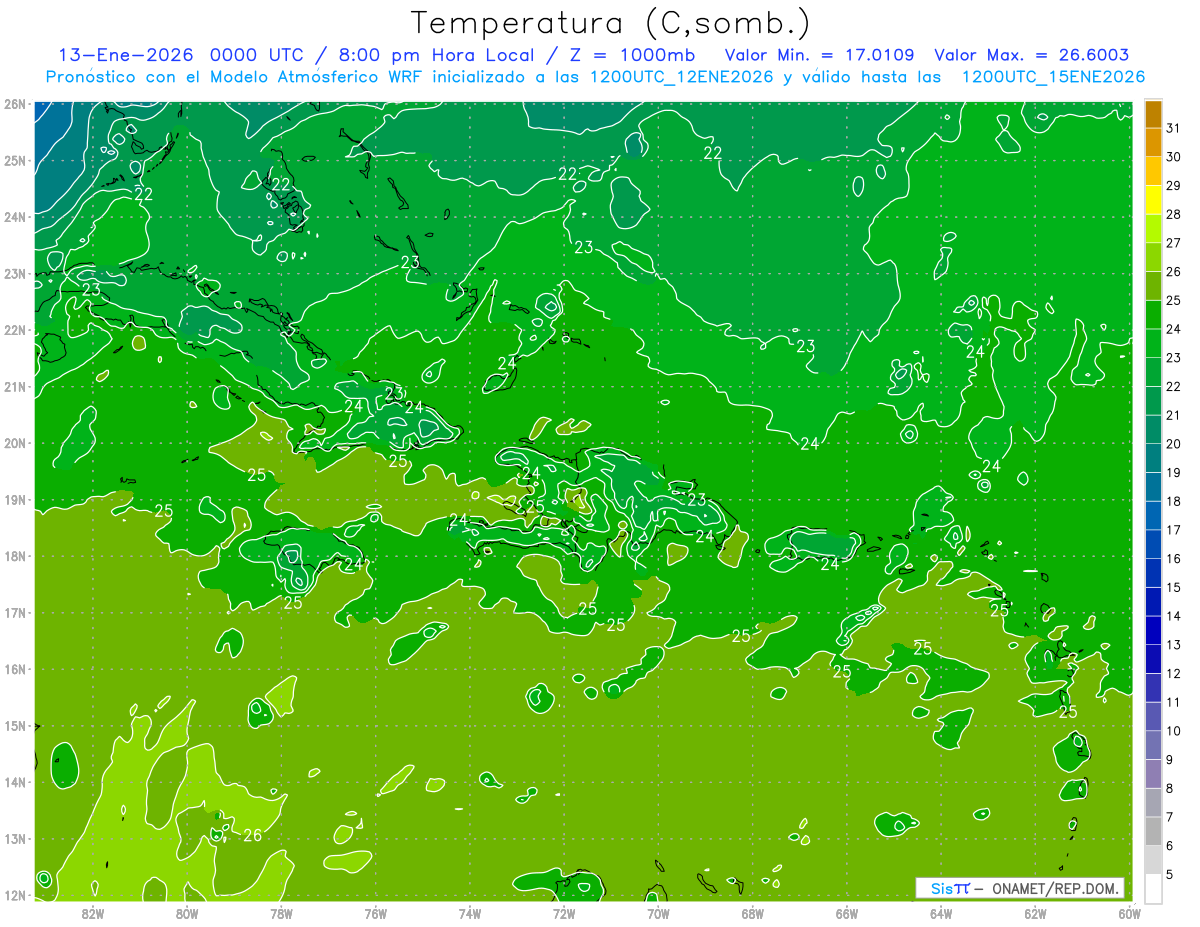Screen dimensions: 1200x927
Task: Click the 68W longitude axis label
Action: 753,913
